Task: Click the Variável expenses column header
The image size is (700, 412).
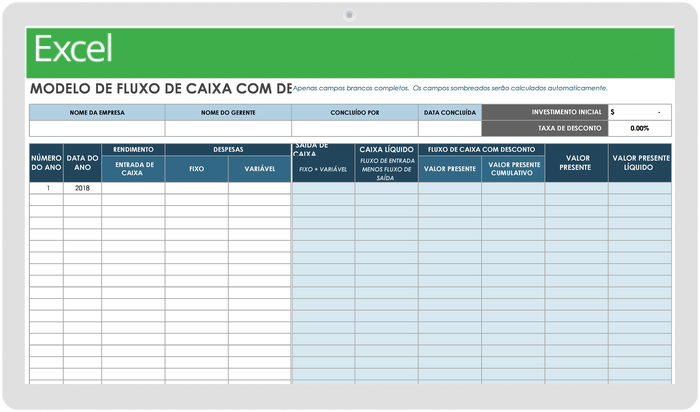Action: tap(259, 169)
